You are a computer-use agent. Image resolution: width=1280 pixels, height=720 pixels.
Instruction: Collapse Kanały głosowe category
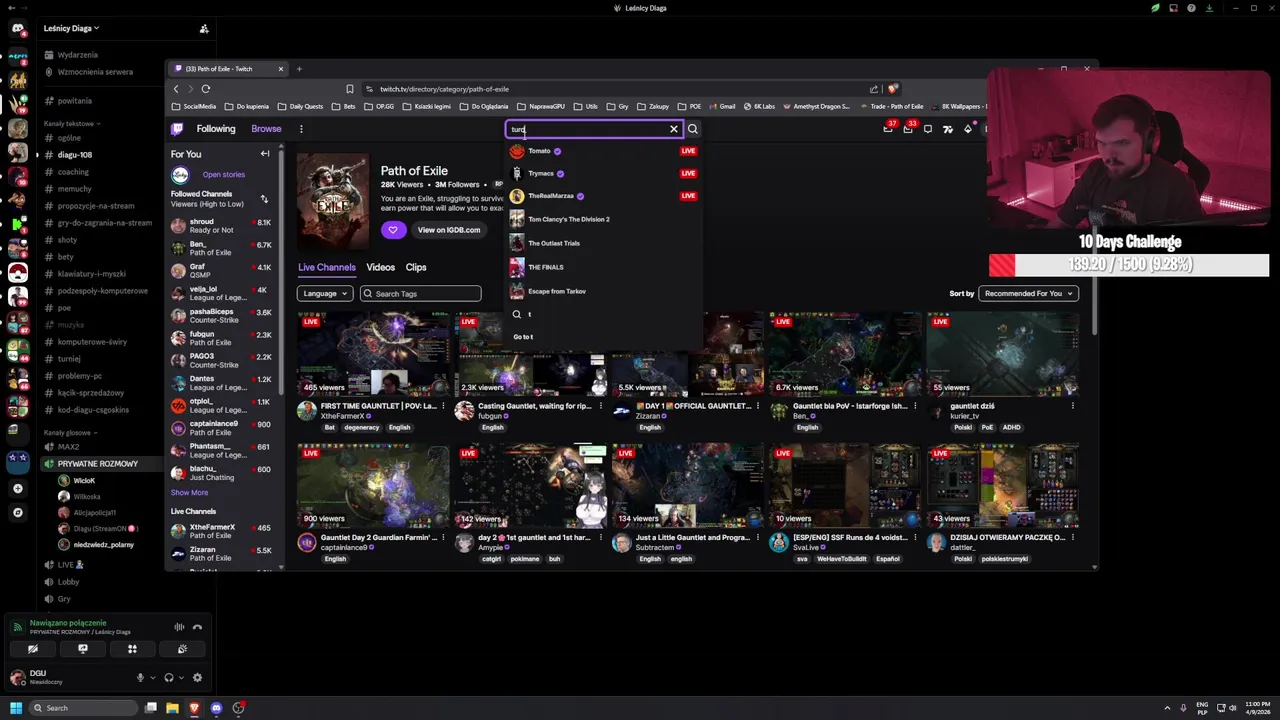point(70,433)
